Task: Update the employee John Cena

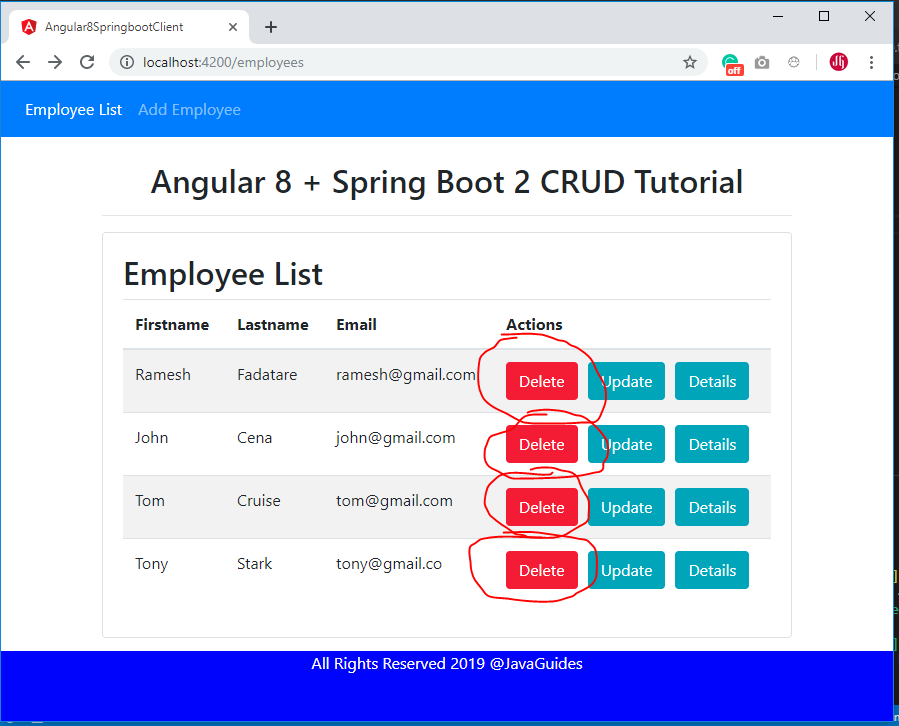Action: tap(626, 444)
